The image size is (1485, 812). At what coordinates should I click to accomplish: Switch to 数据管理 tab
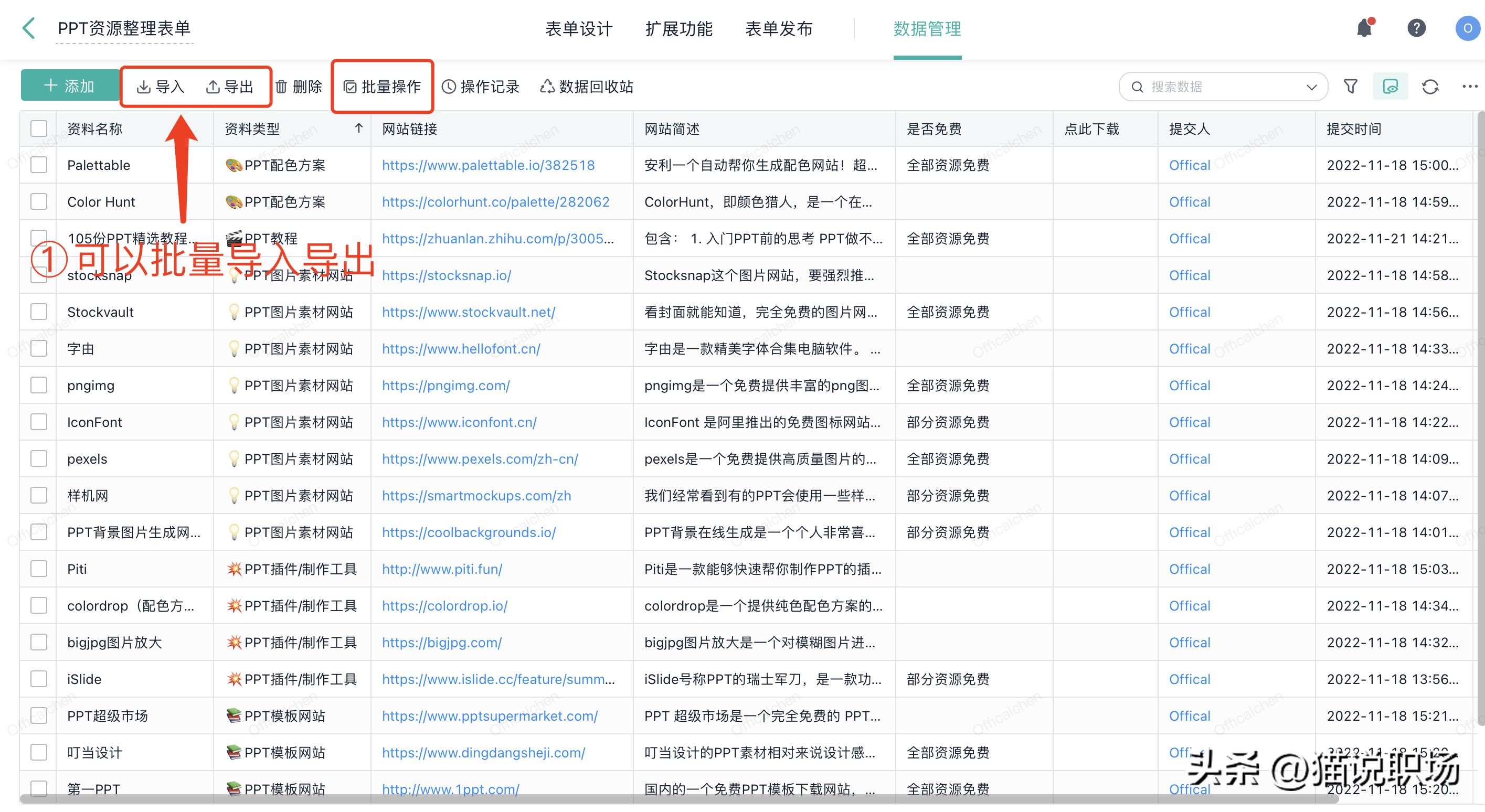point(927,28)
